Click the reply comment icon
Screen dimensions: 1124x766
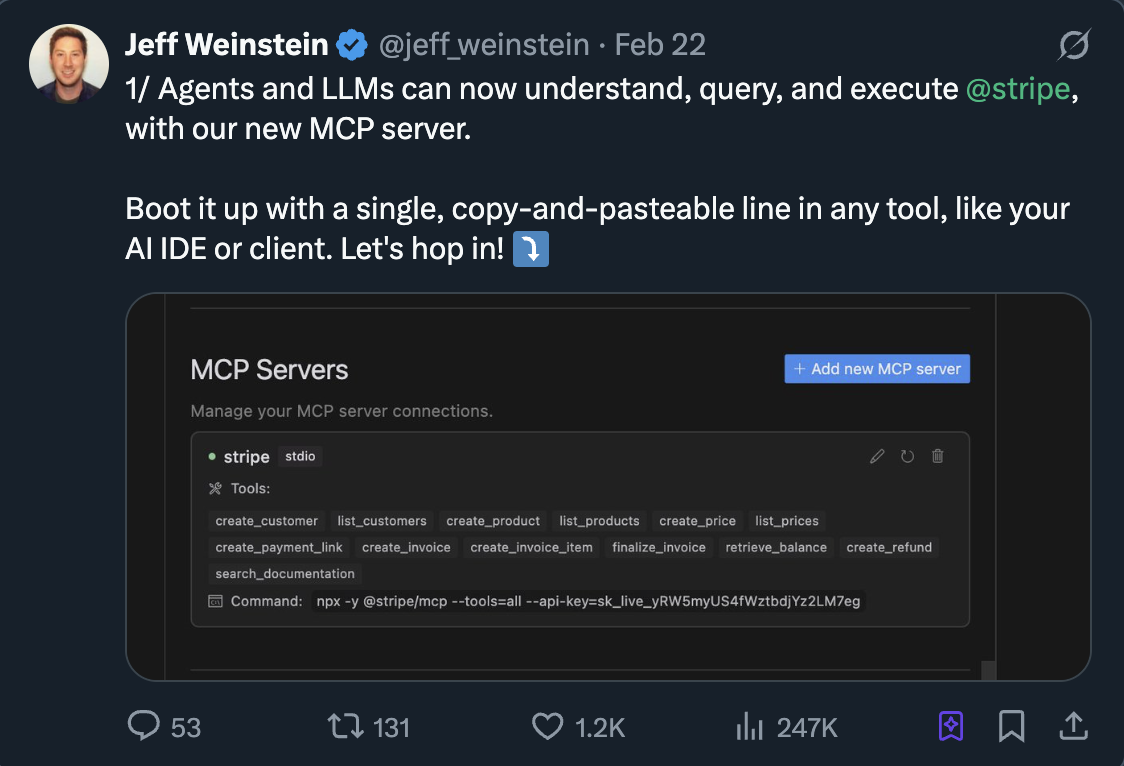(x=144, y=726)
